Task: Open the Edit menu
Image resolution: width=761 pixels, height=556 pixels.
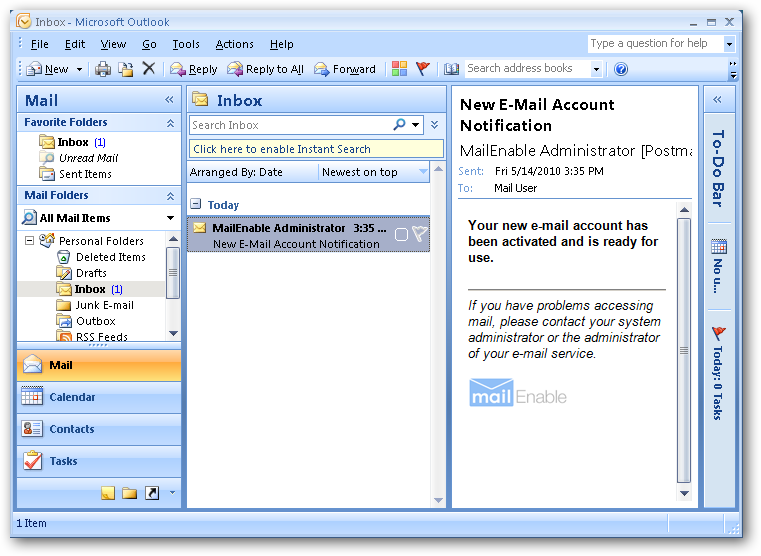Action: (75, 44)
